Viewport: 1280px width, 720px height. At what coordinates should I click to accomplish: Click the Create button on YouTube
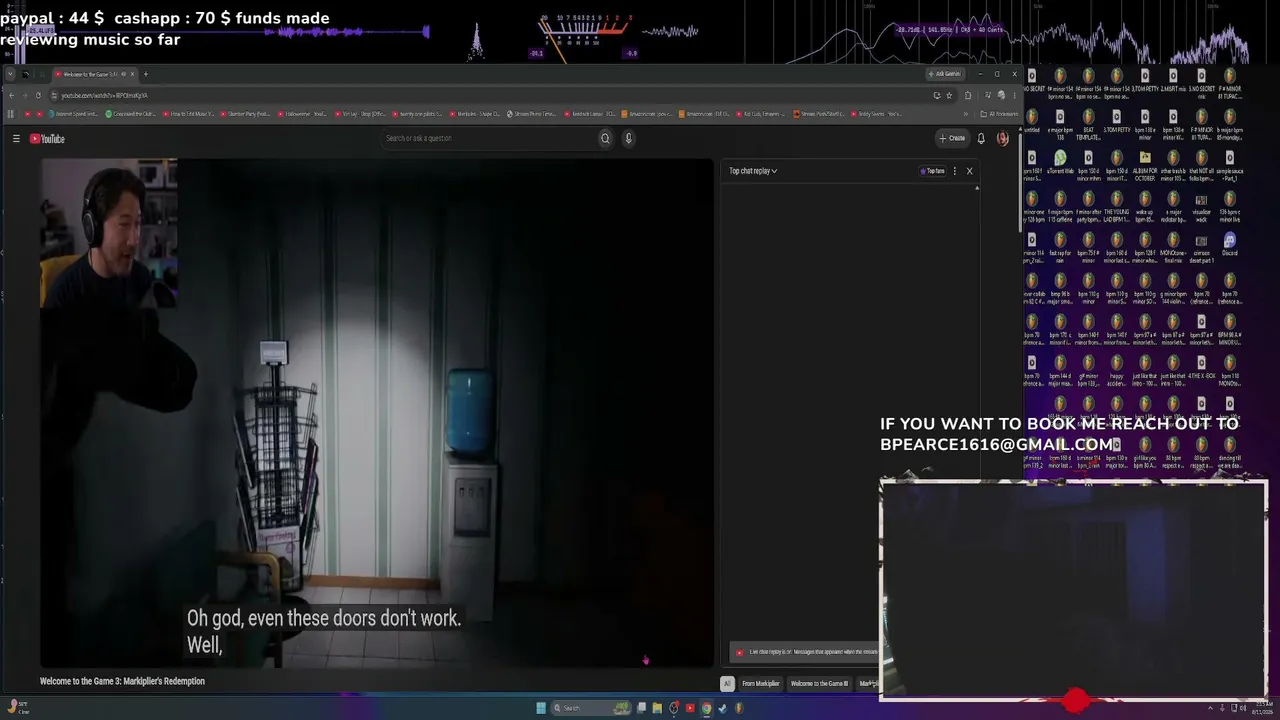click(952, 139)
